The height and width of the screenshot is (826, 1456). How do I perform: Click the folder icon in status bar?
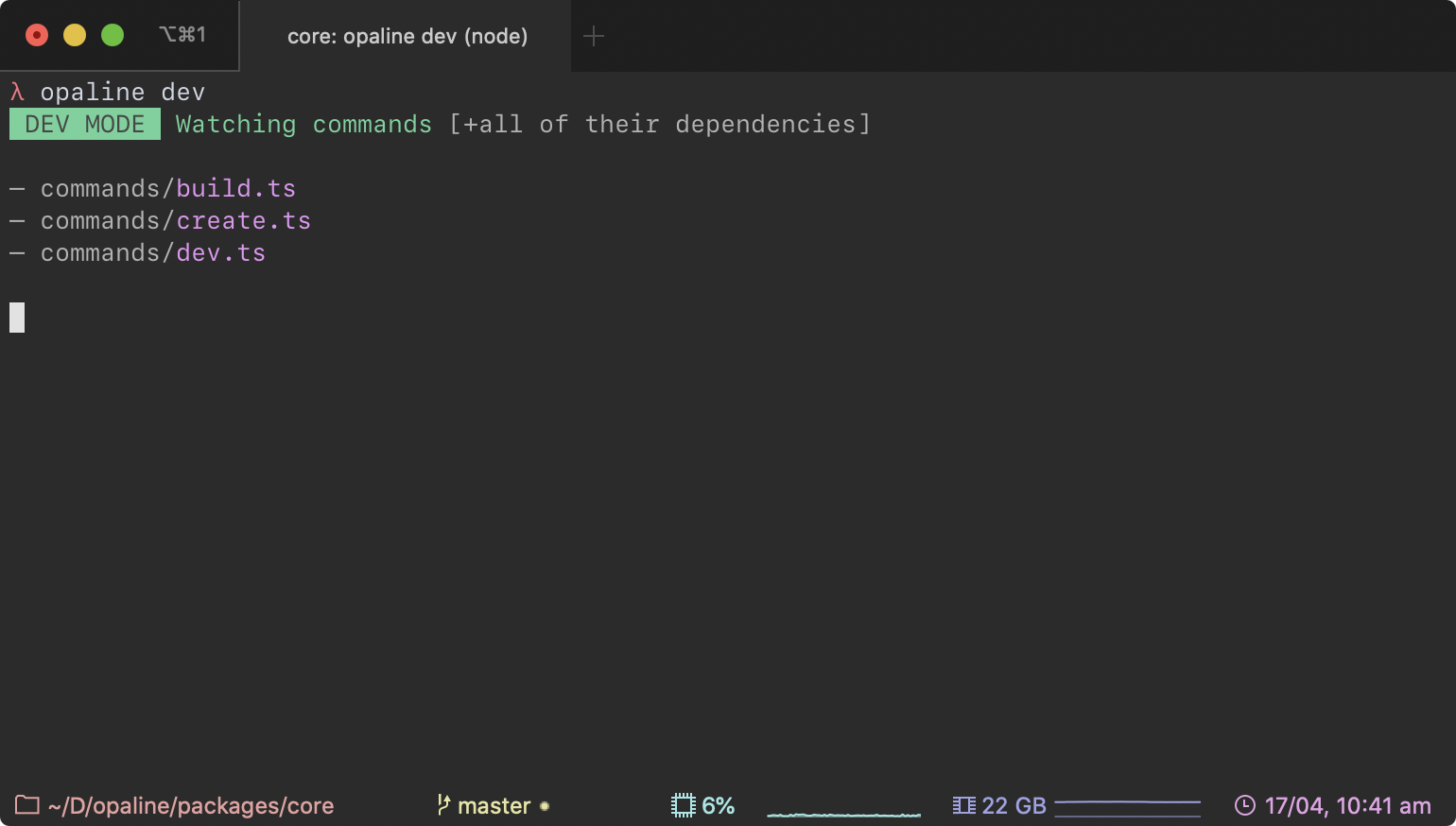pyautogui.click(x=27, y=805)
